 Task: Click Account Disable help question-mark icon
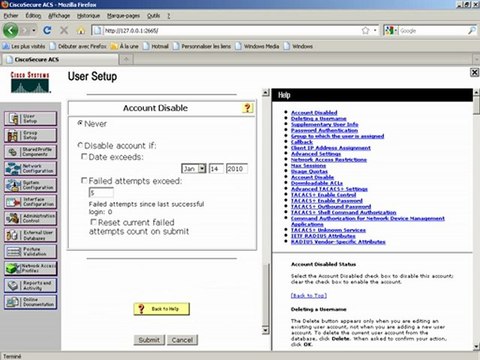tap(247, 108)
